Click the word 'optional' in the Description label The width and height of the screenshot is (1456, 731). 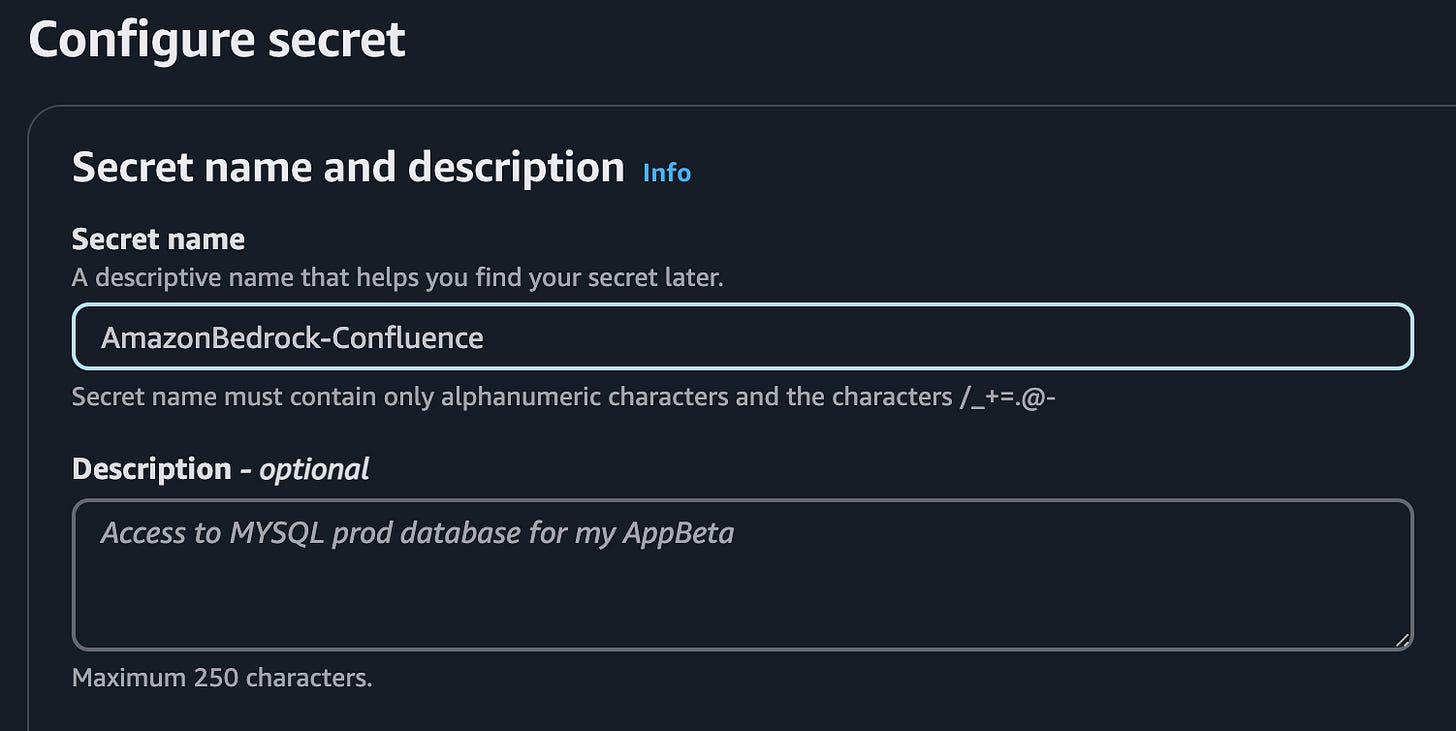coord(314,469)
